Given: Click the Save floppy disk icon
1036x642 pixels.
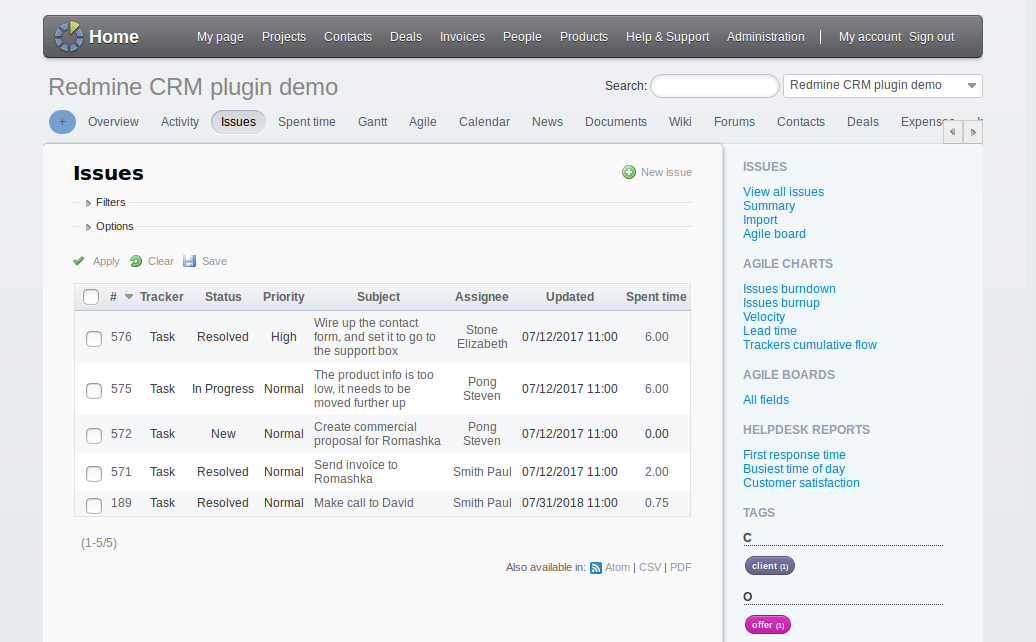Looking at the screenshot, I should pyautogui.click(x=190, y=261).
